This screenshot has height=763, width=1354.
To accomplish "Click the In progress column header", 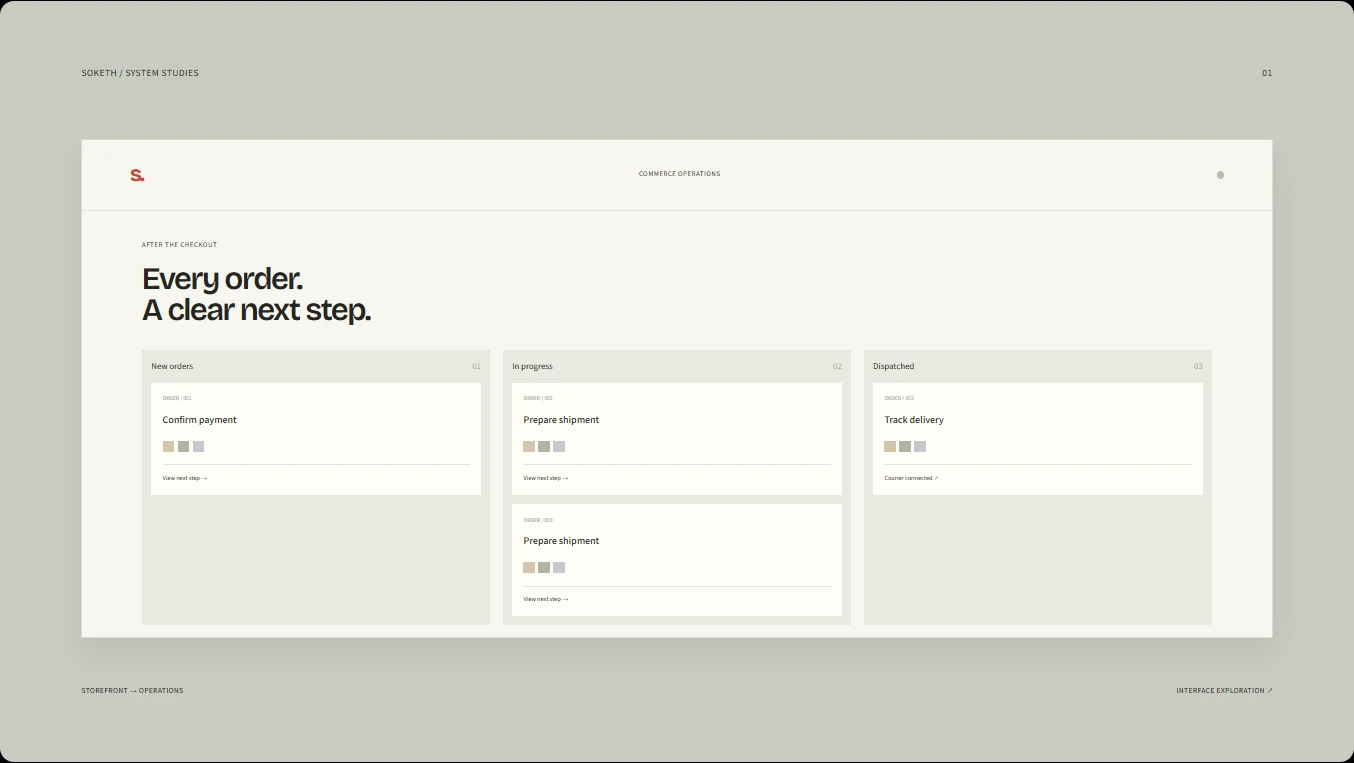I will pyautogui.click(x=532, y=366).
